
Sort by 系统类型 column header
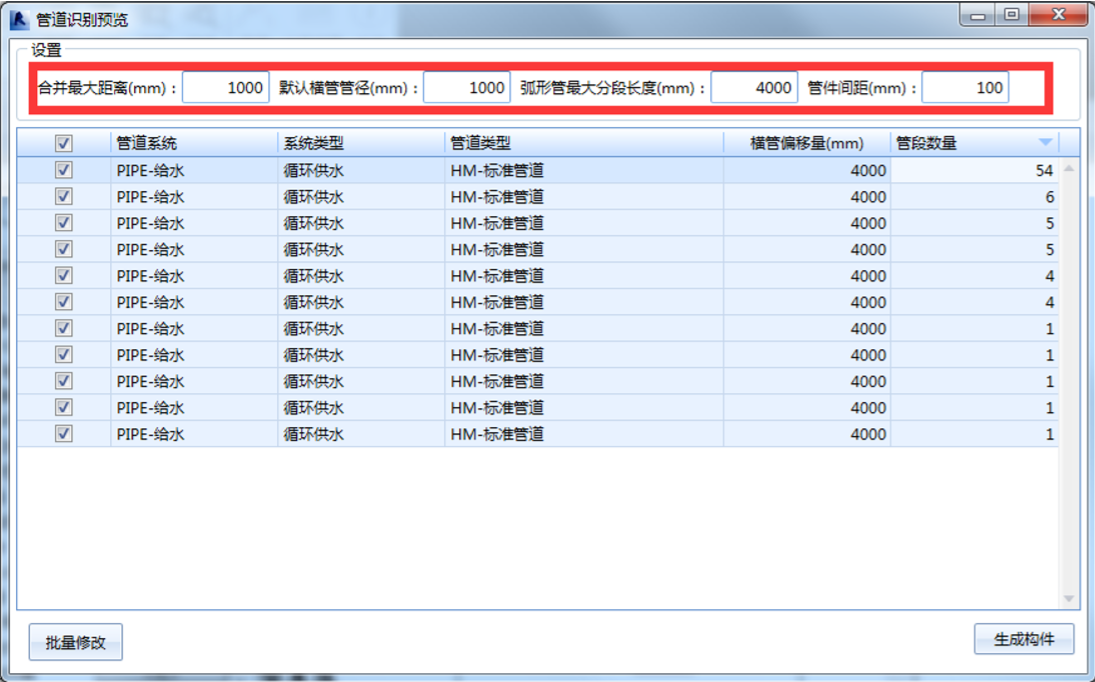[x=361, y=143]
